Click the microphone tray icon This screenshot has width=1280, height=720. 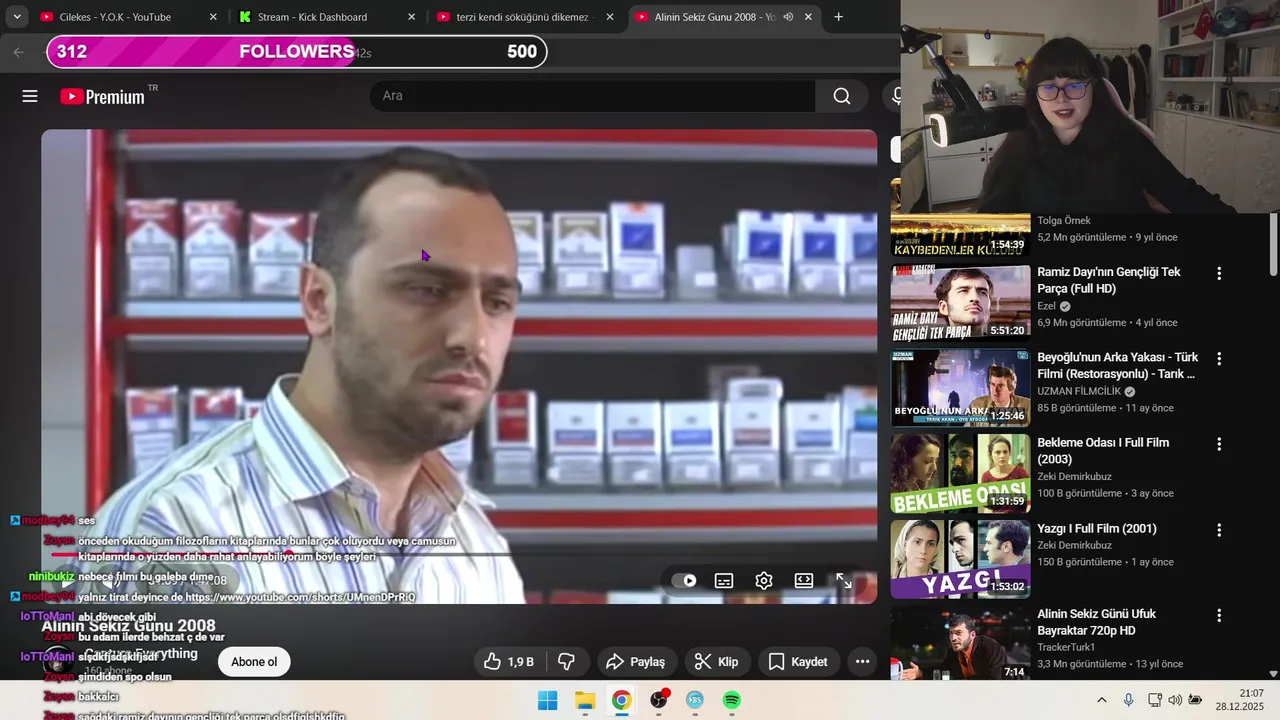coord(1128,700)
